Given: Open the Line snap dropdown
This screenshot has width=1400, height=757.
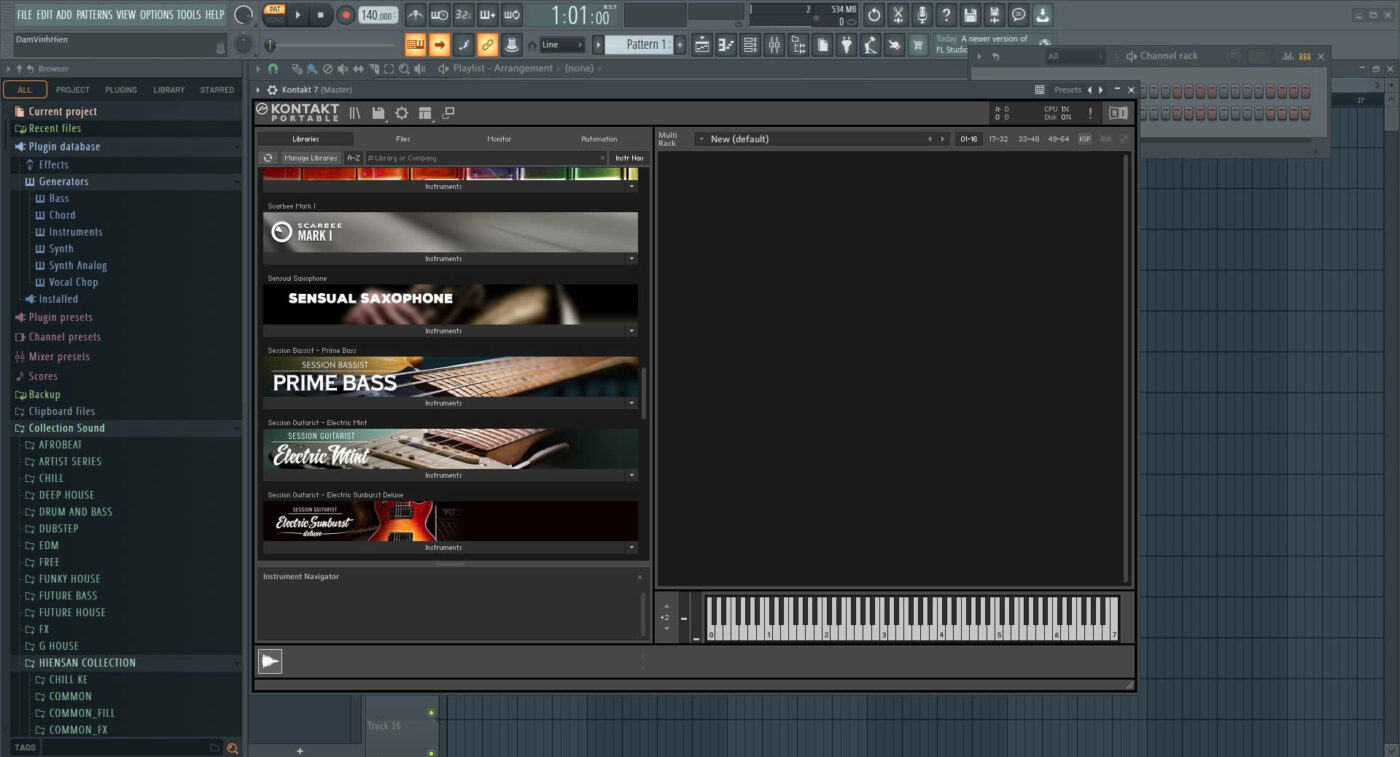Looking at the screenshot, I should (563, 45).
